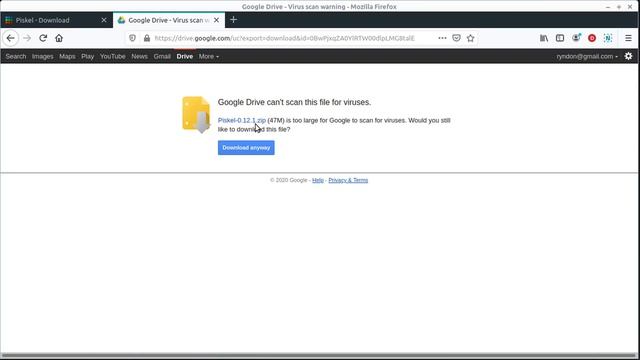Open Play in Google bar

point(87,56)
